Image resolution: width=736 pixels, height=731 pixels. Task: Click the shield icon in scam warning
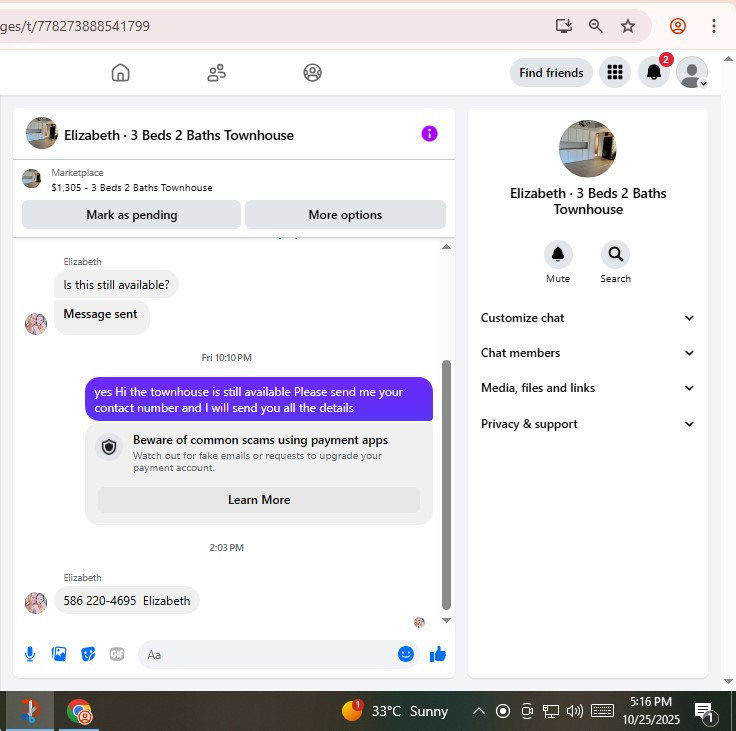pos(109,447)
